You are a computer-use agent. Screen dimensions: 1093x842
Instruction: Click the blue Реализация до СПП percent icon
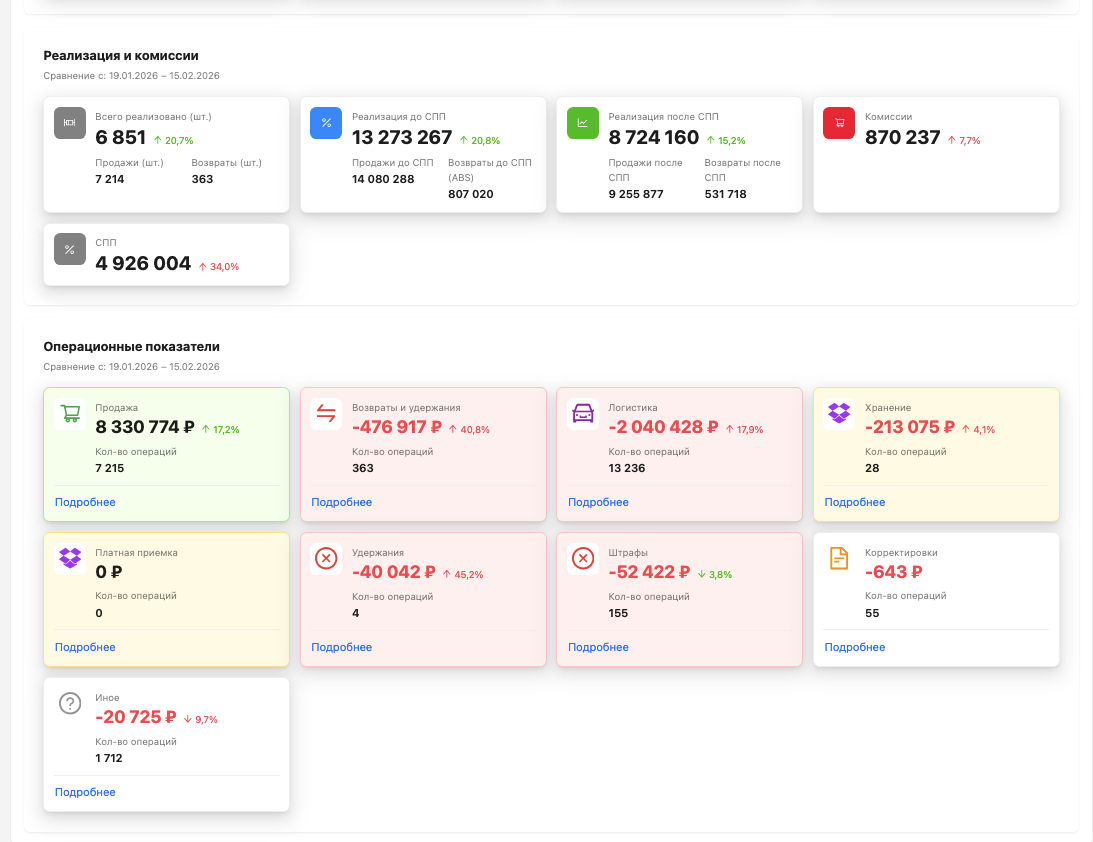coord(326,123)
